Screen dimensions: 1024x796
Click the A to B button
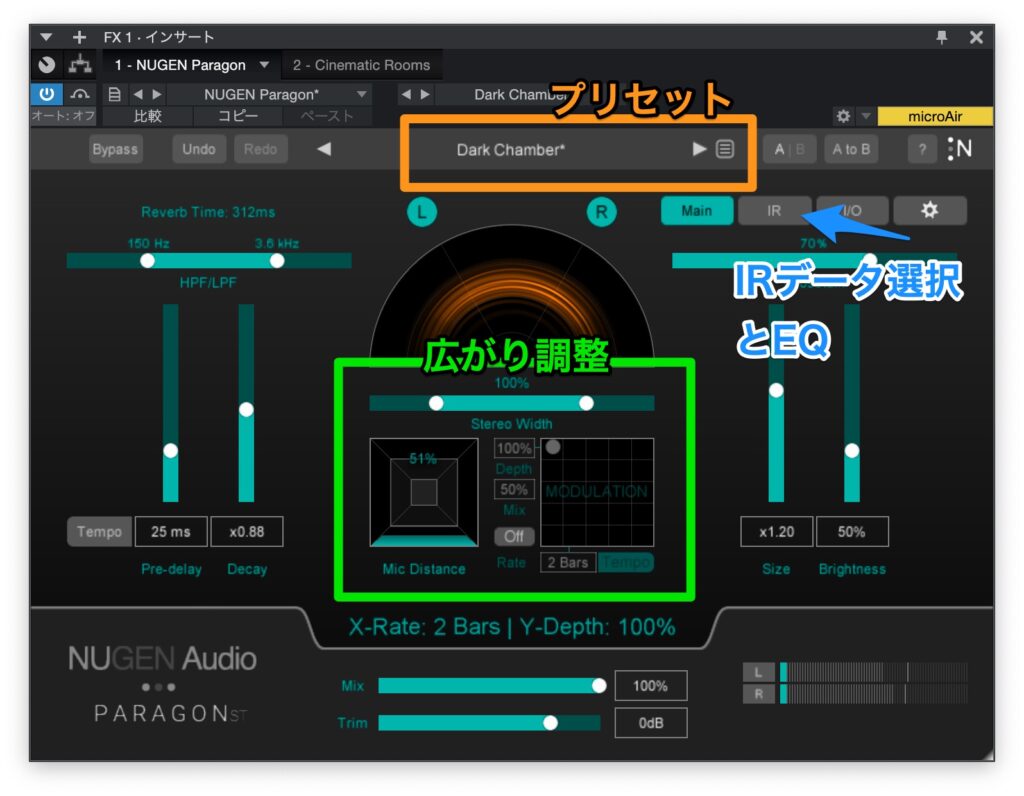coord(851,149)
